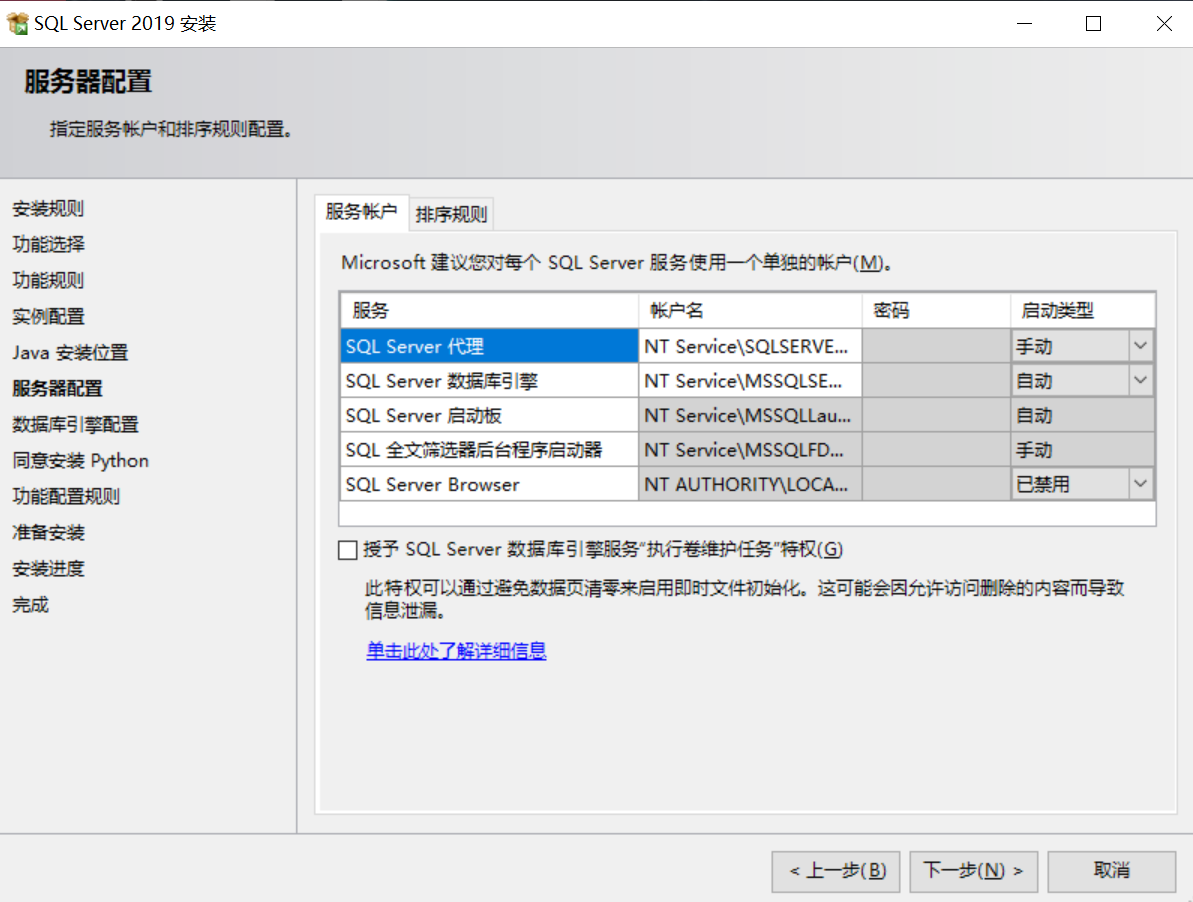Click the 服务 column header
This screenshot has width=1193, height=902.
pyautogui.click(x=489, y=310)
